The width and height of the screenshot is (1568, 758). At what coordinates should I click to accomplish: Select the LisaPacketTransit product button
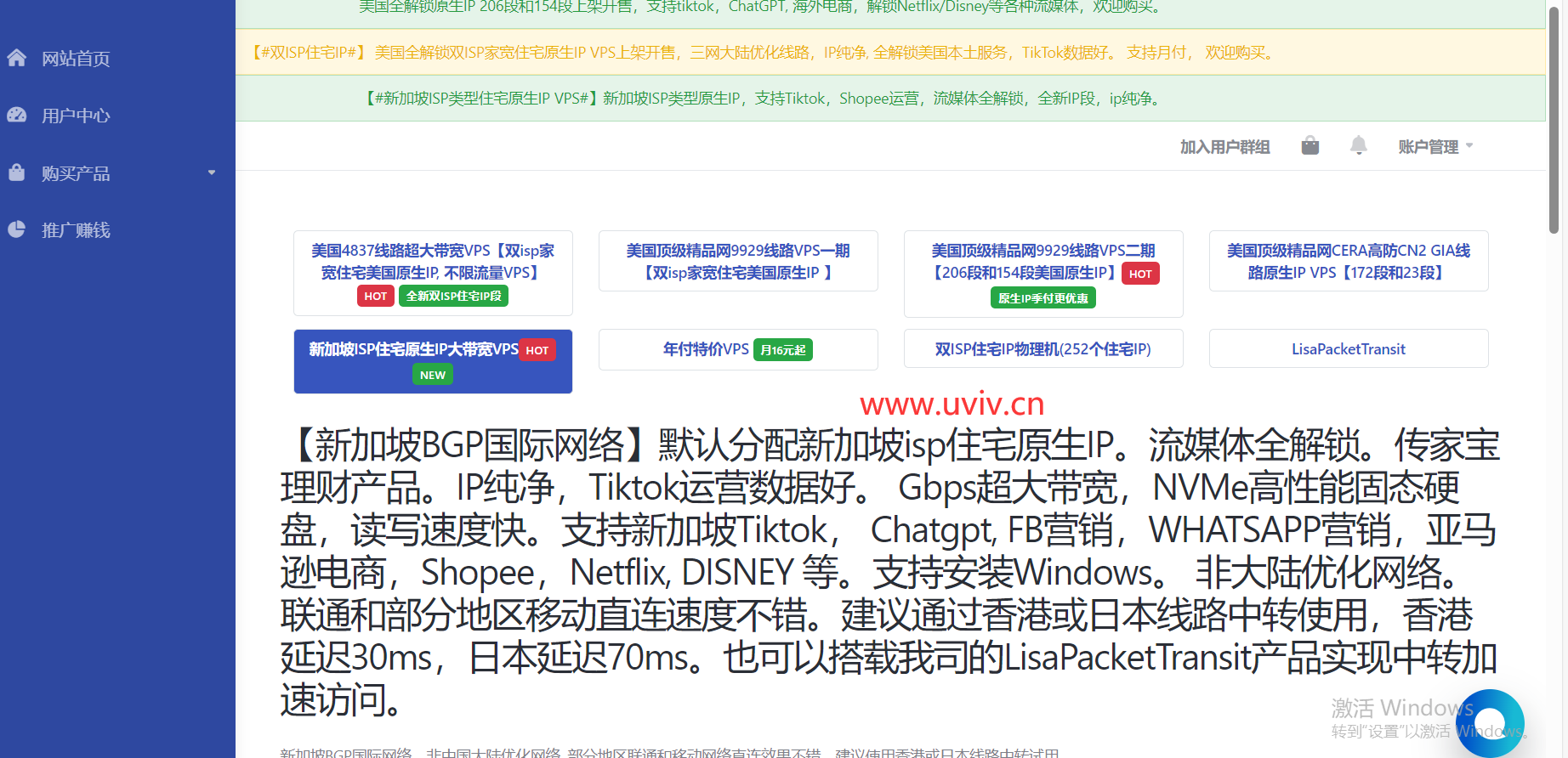coord(1348,349)
